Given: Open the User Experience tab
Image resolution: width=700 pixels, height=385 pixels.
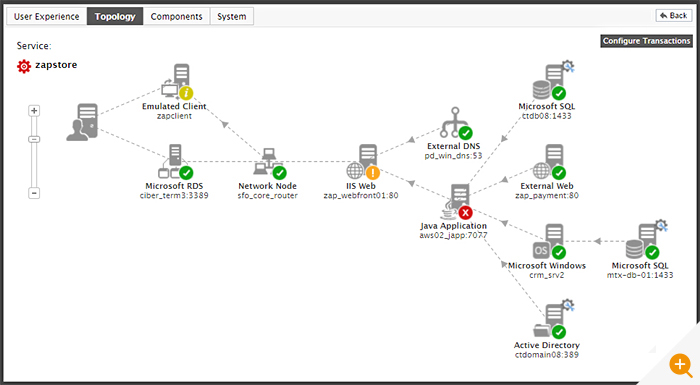Looking at the screenshot, I should 46,17.
